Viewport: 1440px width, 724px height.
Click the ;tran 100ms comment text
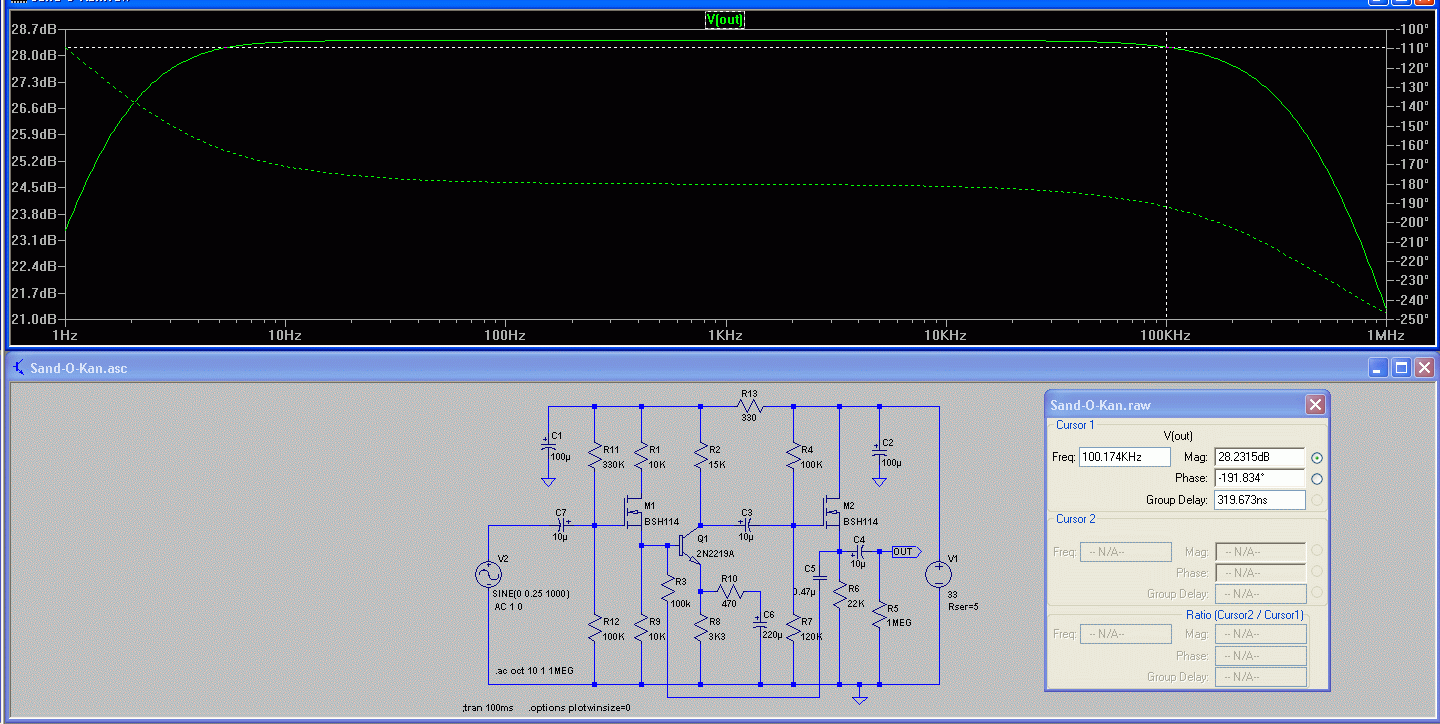click(488, 707)
